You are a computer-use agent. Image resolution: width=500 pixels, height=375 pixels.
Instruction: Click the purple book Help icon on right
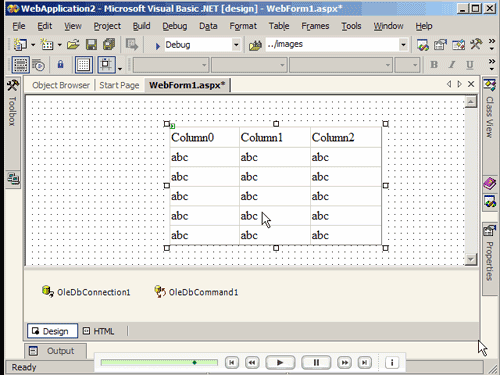(490, 184)
